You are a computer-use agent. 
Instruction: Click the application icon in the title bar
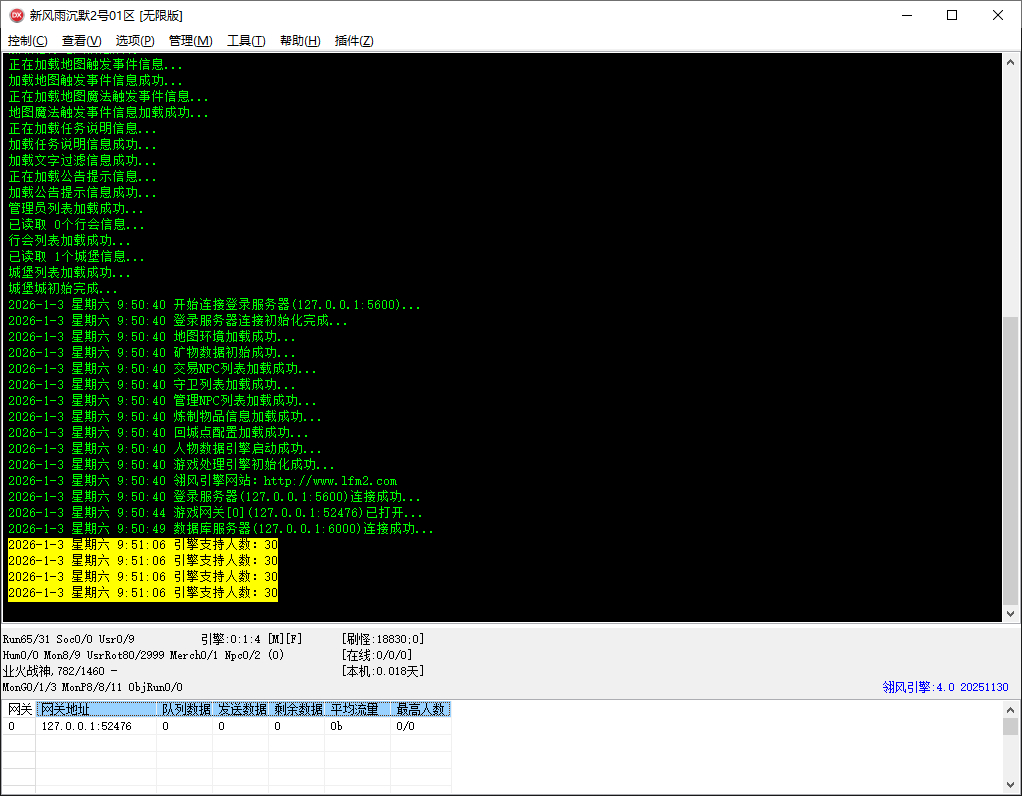coord(16,15)
